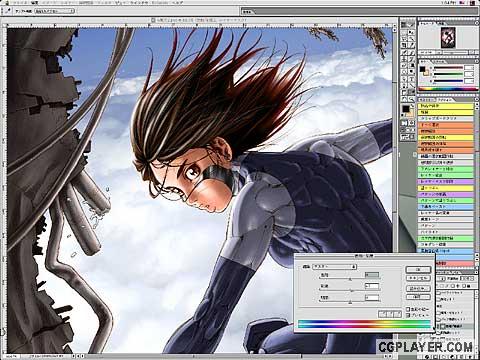
Task: Select the Hand tool in the toolbox
Action: [404, 99]
